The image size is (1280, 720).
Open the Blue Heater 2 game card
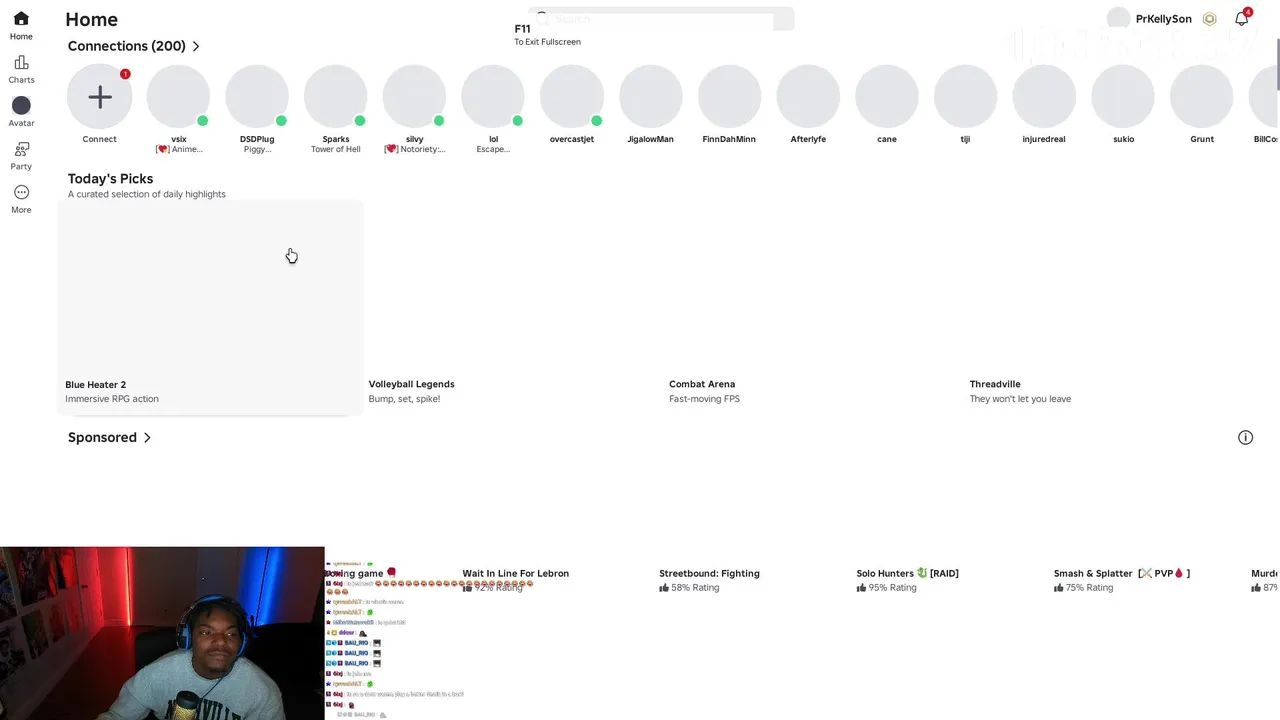210,306
